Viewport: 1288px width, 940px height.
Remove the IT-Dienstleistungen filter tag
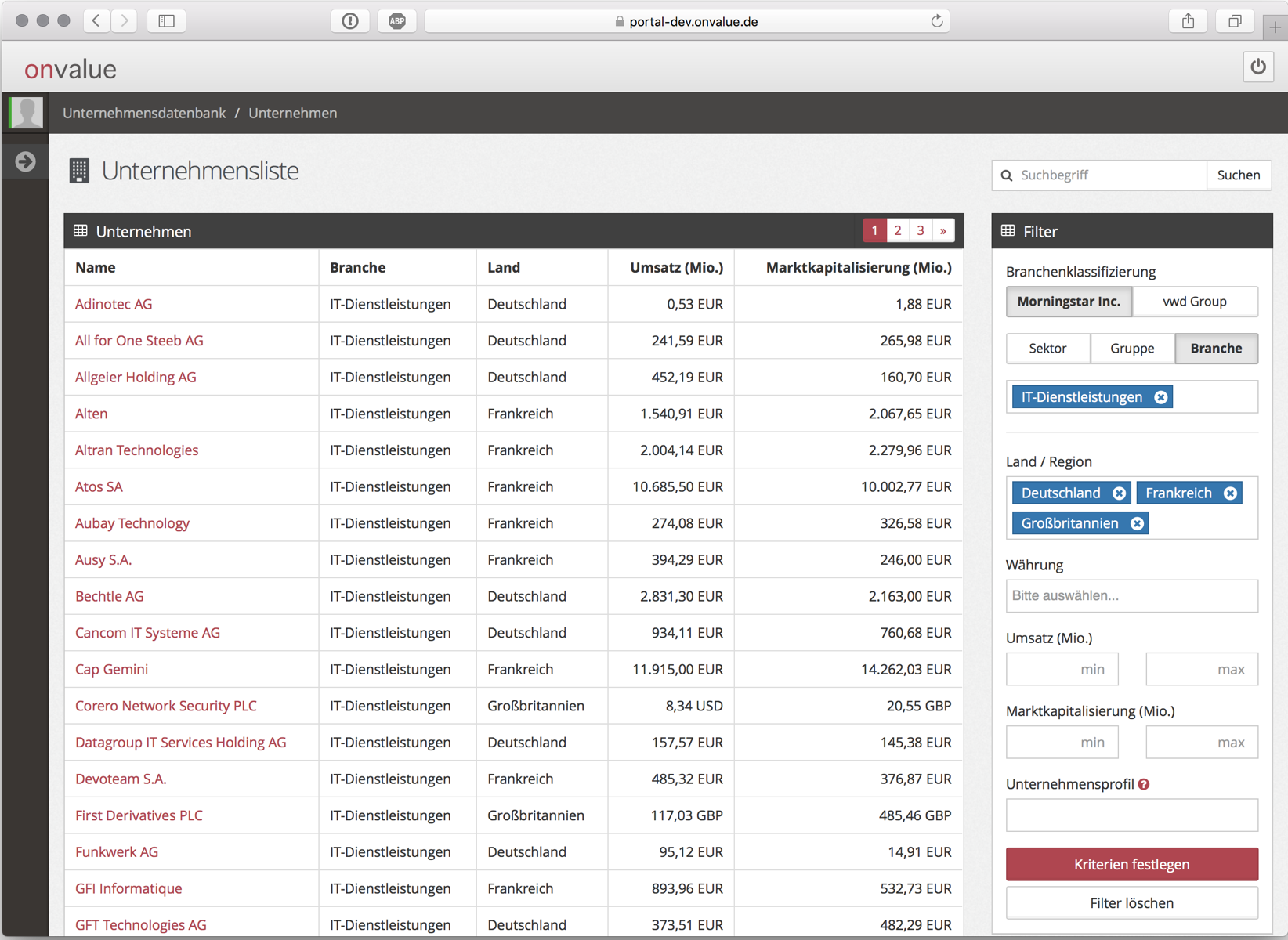click(1161, 397)
